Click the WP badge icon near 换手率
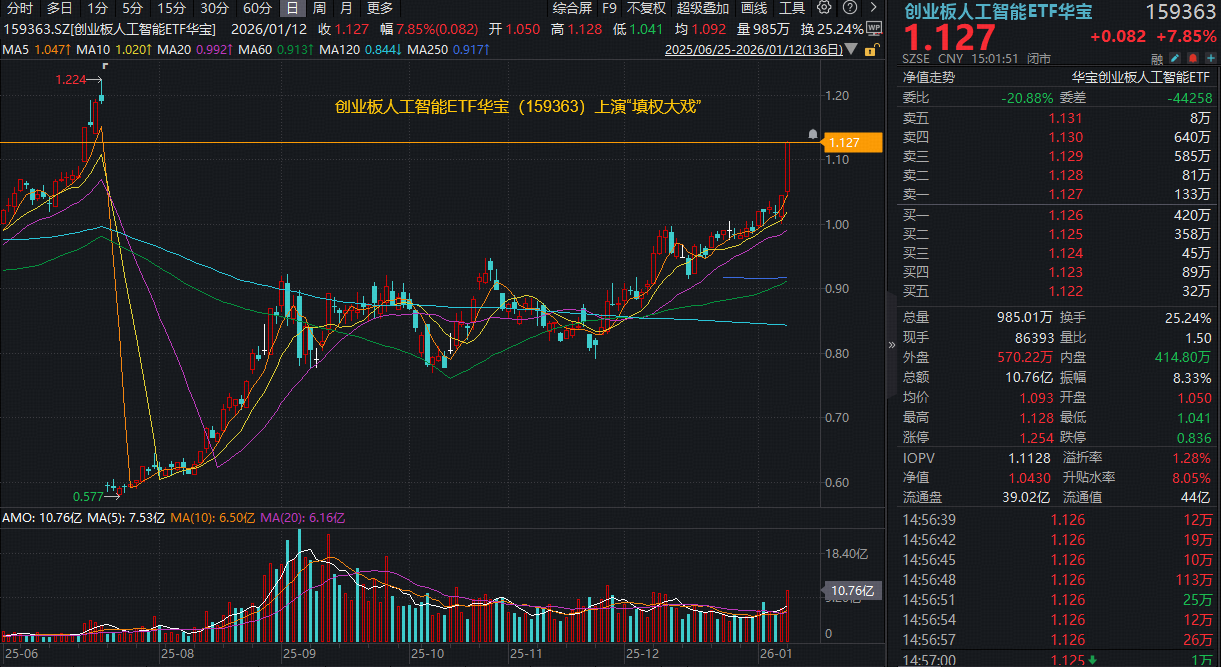This screenshot has width=1221, height=667. tap(875, 29)
